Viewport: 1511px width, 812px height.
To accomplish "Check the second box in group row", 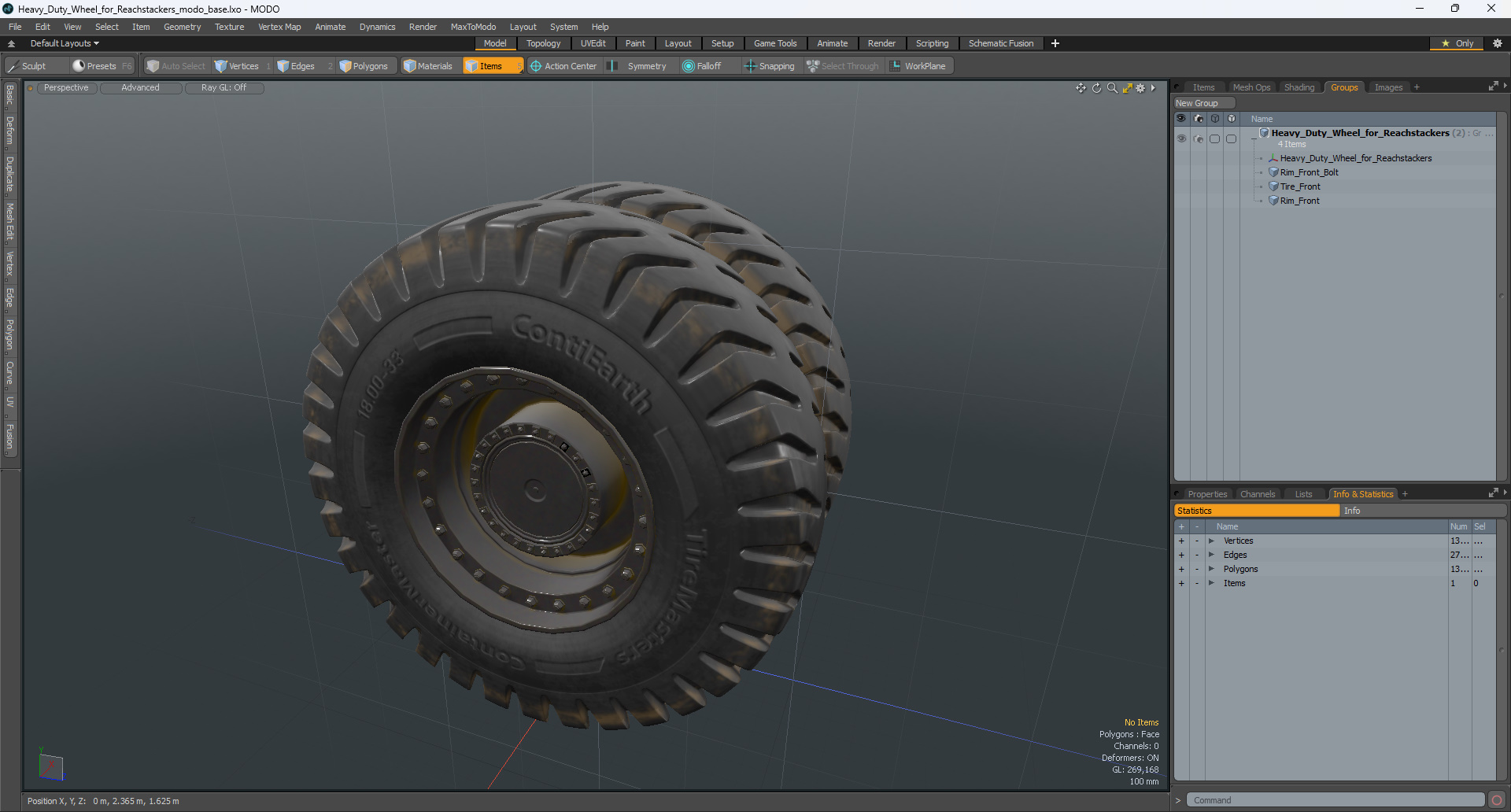I will tap(1232, 138).
